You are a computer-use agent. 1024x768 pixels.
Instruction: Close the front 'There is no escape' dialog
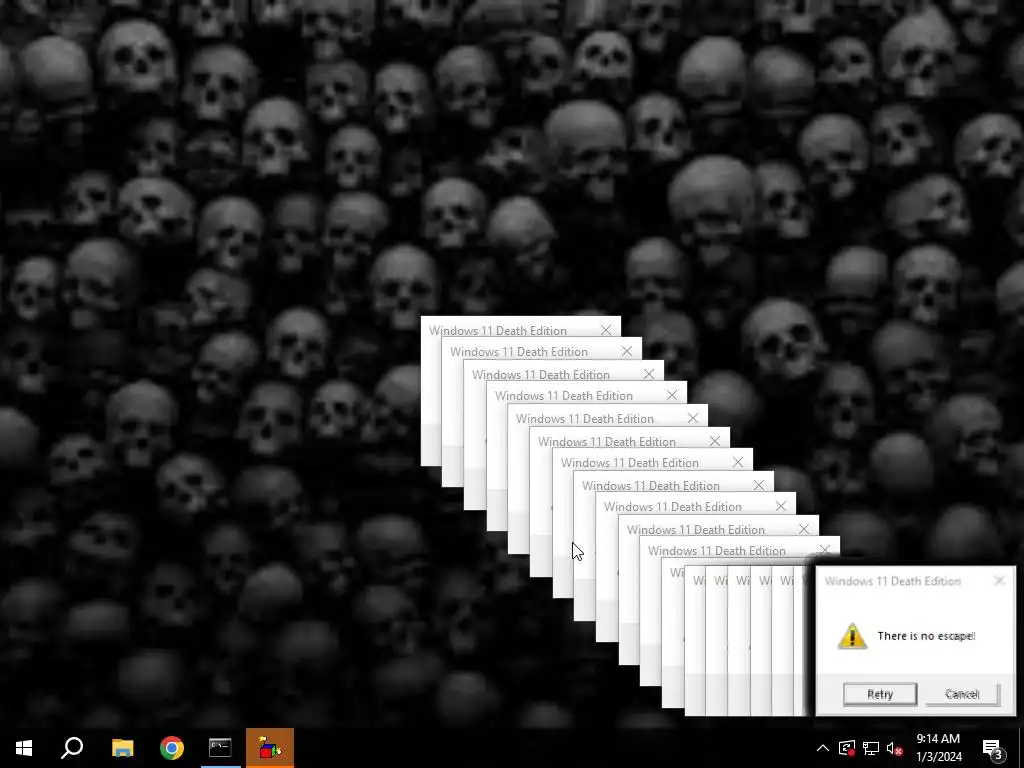click(999, 581)
